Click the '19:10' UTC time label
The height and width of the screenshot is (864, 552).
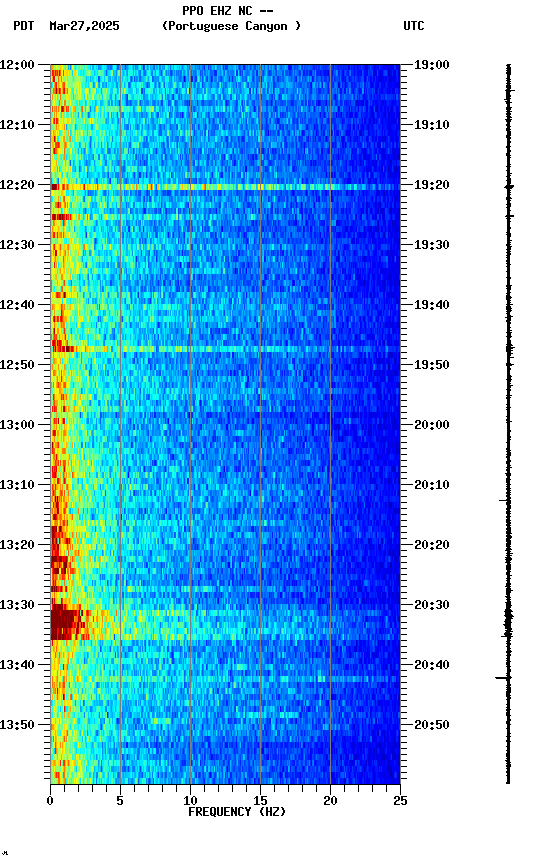(x=432, y=125)
